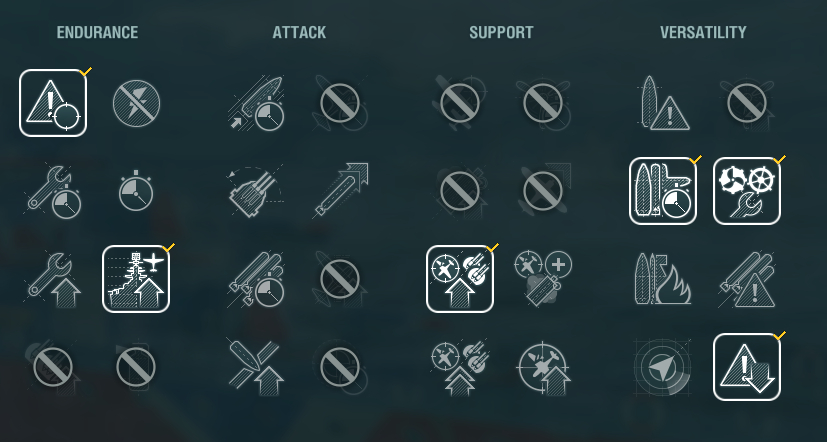Click the VERSATILITY column heading

(703, 32)
